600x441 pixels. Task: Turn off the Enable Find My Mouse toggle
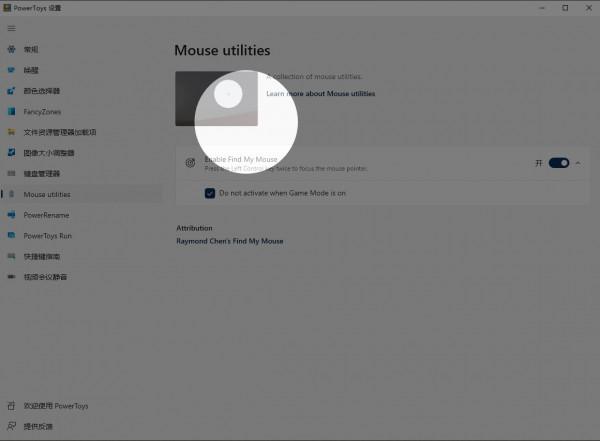click(558, 163)
